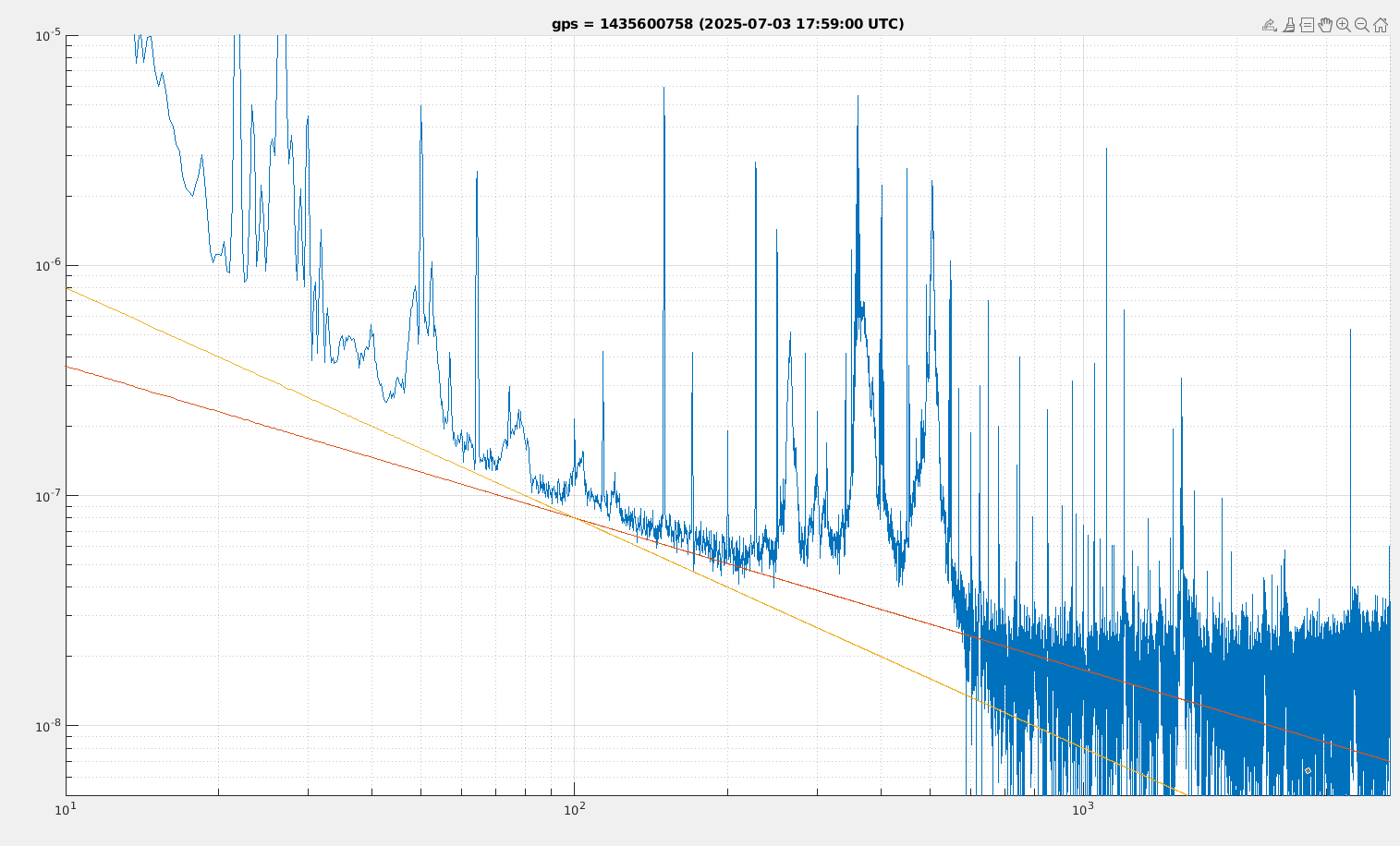This screenshot has height=846, width=1400.
Task: Click the 10^-6 y-axis tick label
Action: click(48, 266)
